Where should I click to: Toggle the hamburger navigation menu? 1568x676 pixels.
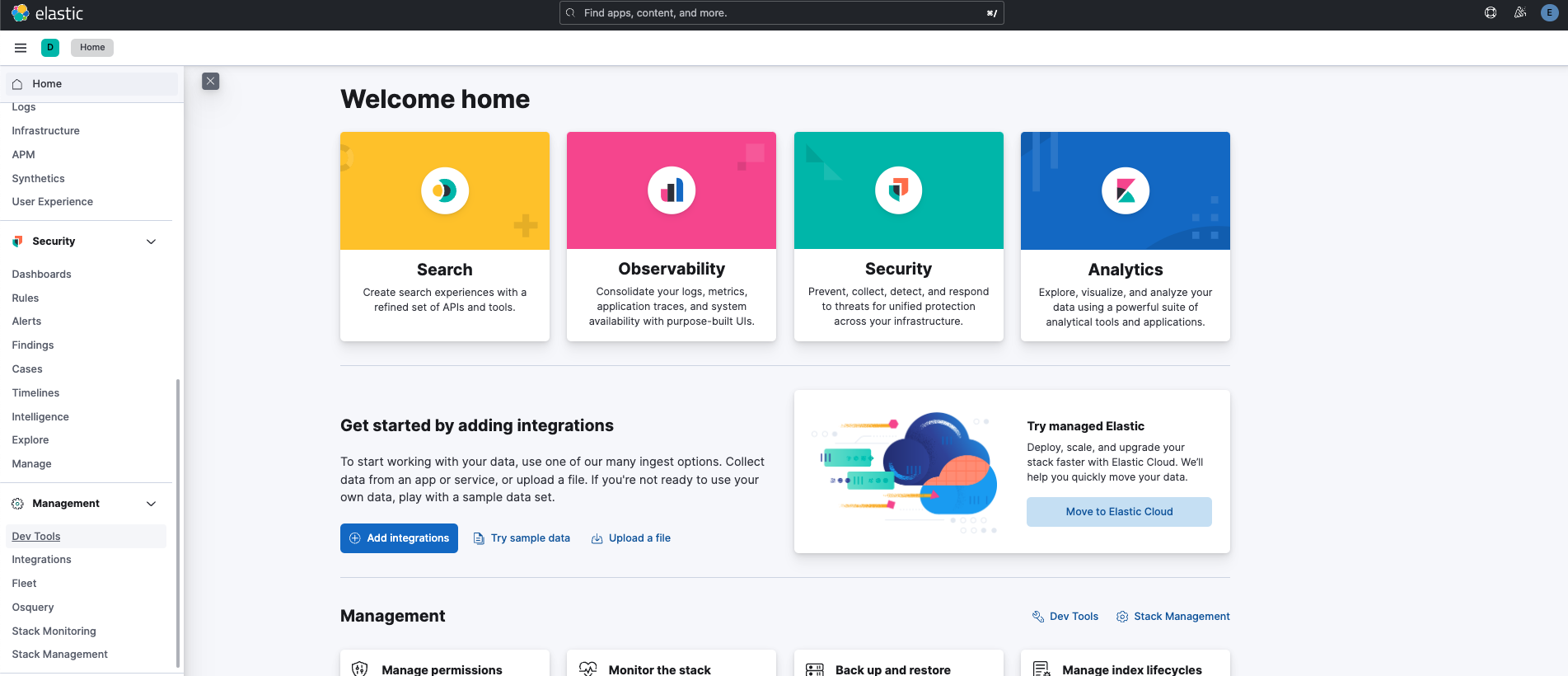point(21,48)
